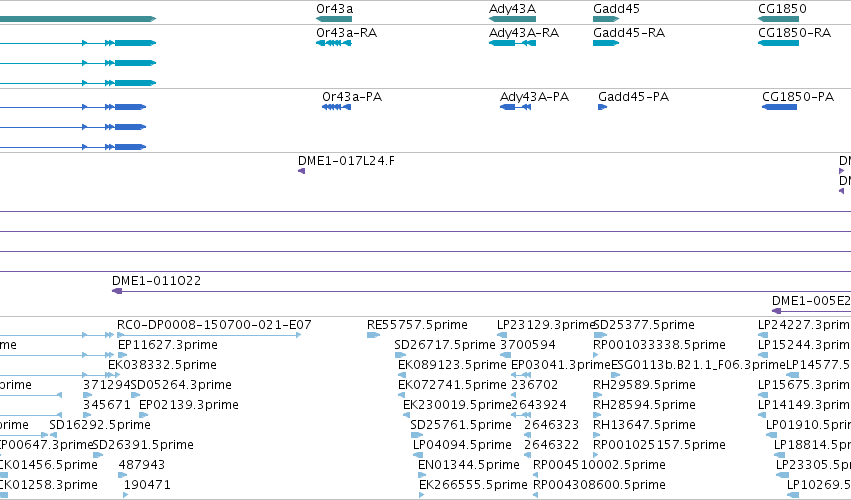Select the Ady43A gene label

[x=512, y=9]
